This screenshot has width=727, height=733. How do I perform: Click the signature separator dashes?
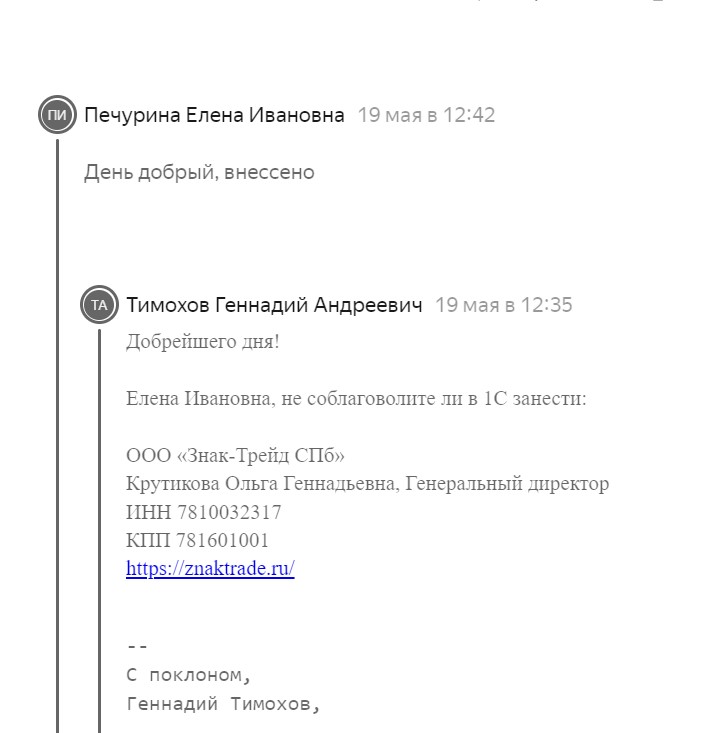point(137,647)
